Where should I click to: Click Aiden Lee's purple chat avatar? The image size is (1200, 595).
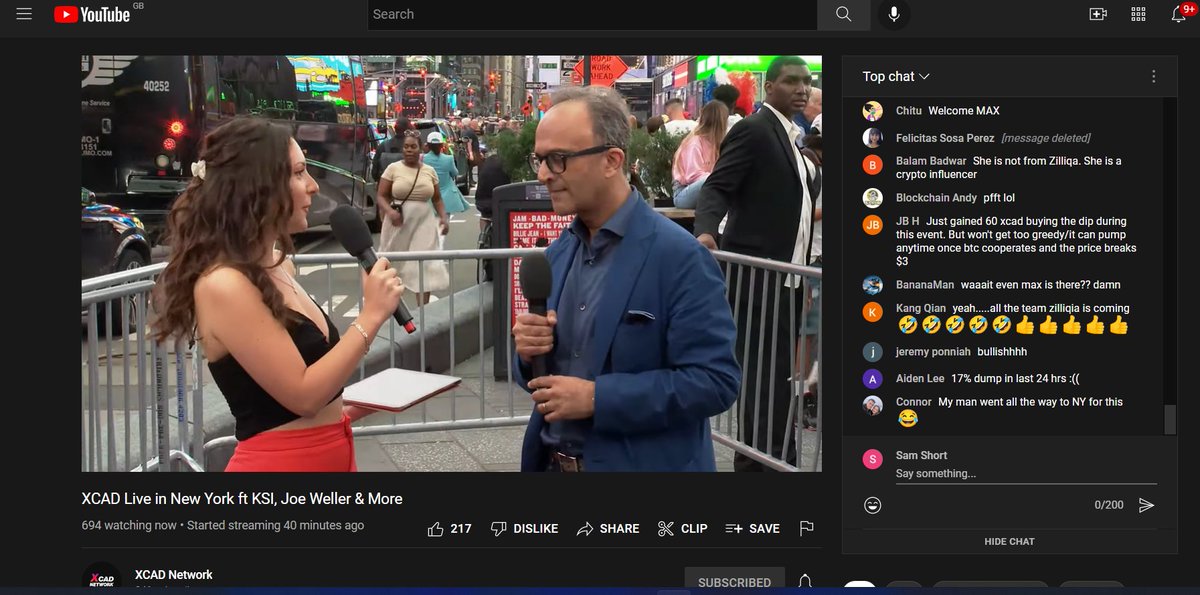point(873,379)
